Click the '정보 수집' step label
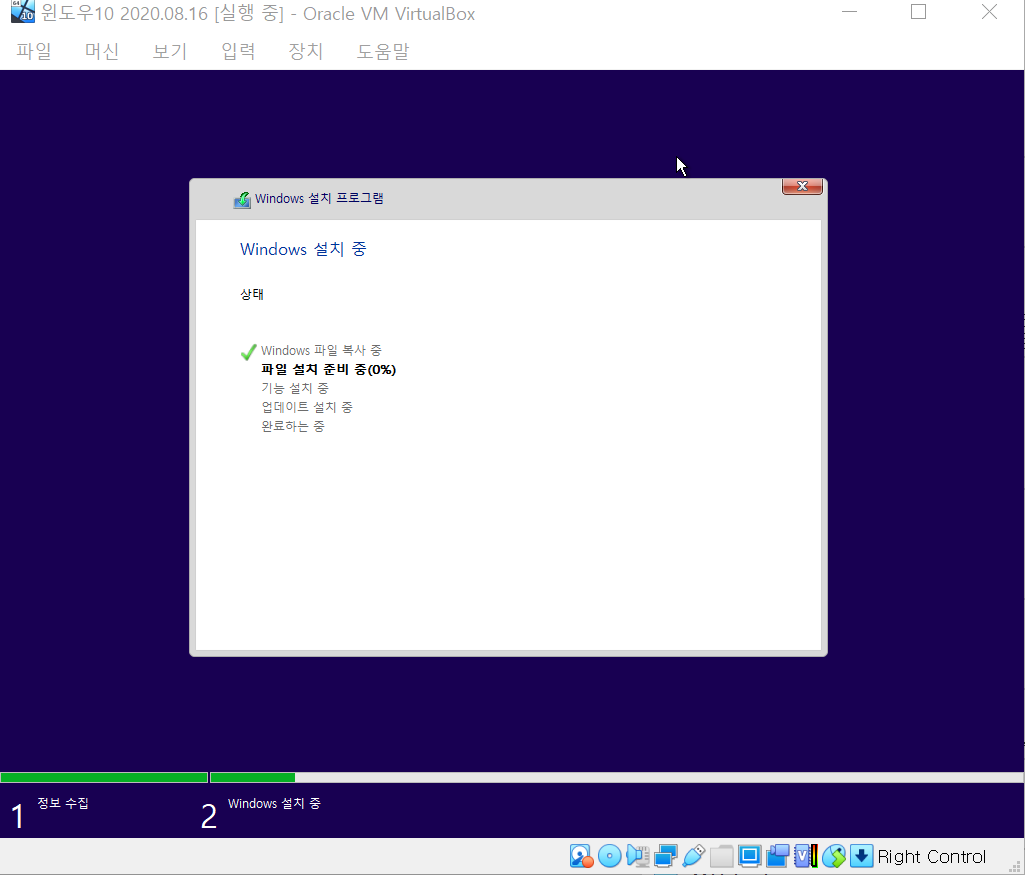Image resolution: width=1025 pixels, height=875 pixels. pos(63,803)
